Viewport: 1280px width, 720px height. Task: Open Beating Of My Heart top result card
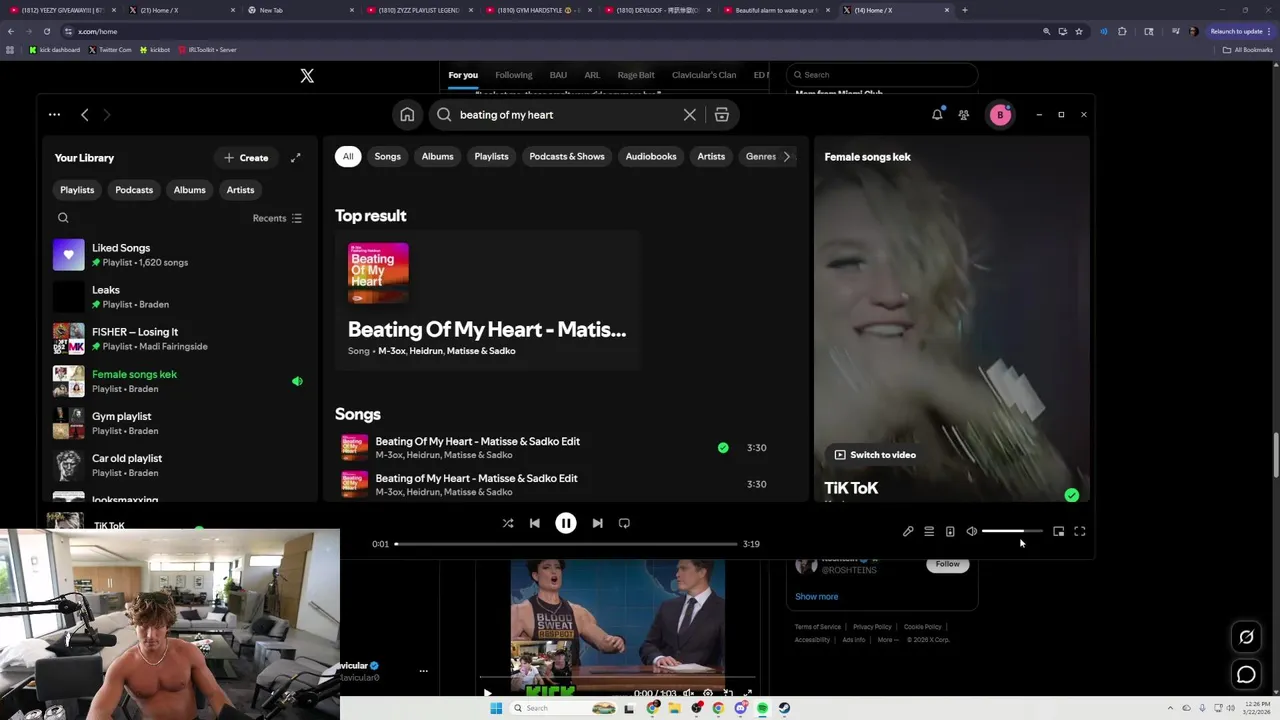[x=487, y=301]
